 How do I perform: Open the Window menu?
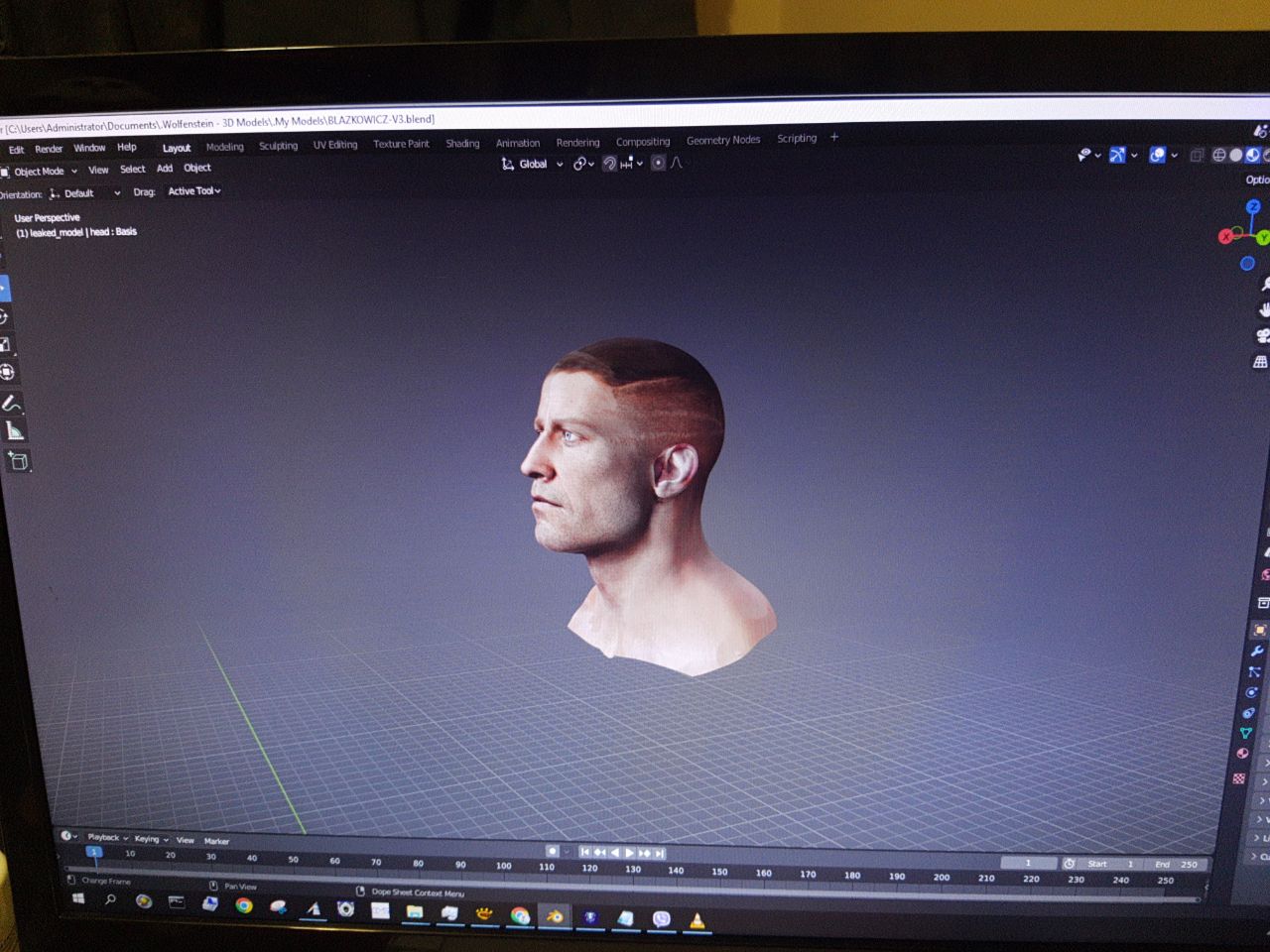coord(89,148)
